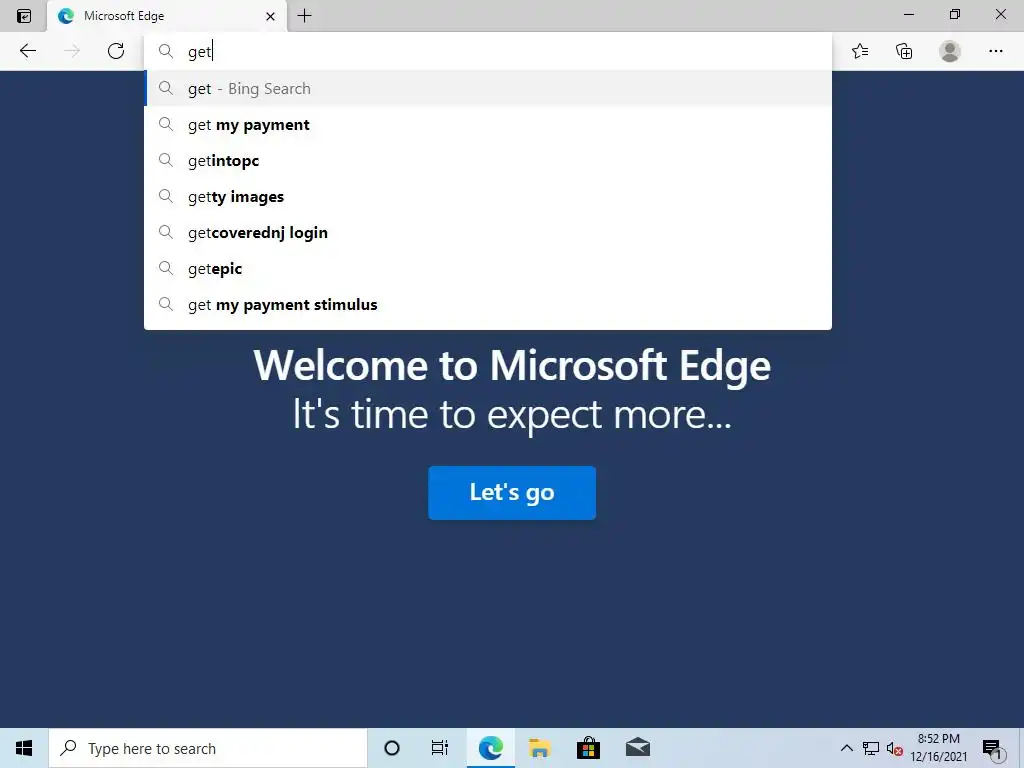Viewport: 1024px width, 768px height.
Task: Open Microsoft Store from the taskbar
Action: coord(588,748)
